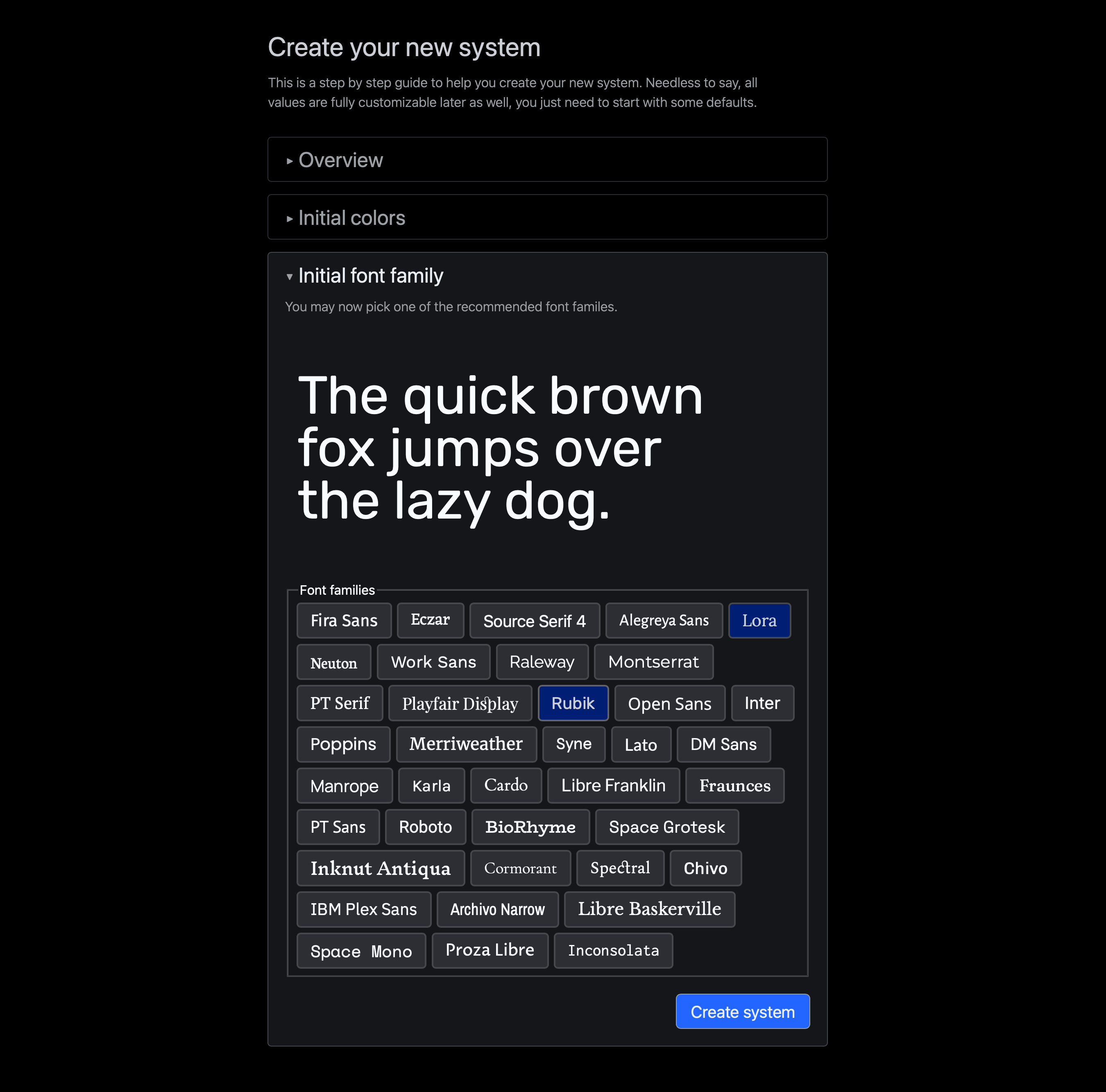Select the Fira Sans font option
Image resolution: width=1106 pixels, height=1092 pixels.
(x=344, y=621)
